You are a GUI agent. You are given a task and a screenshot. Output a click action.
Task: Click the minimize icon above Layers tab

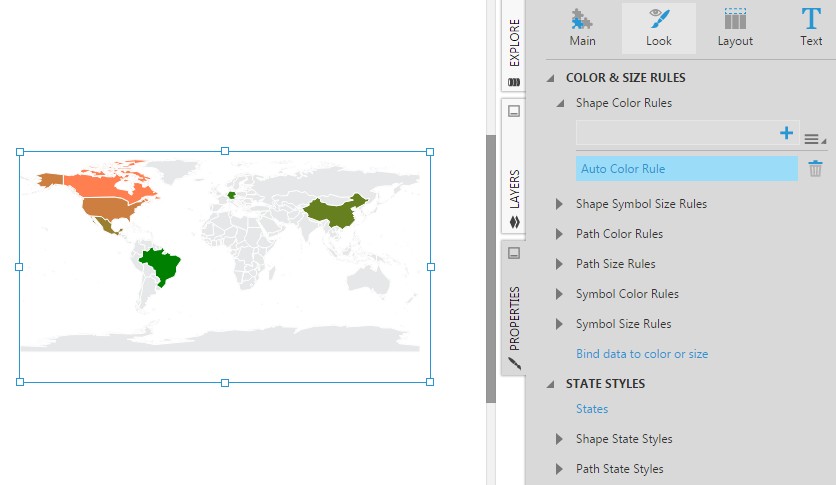point(514,111)
